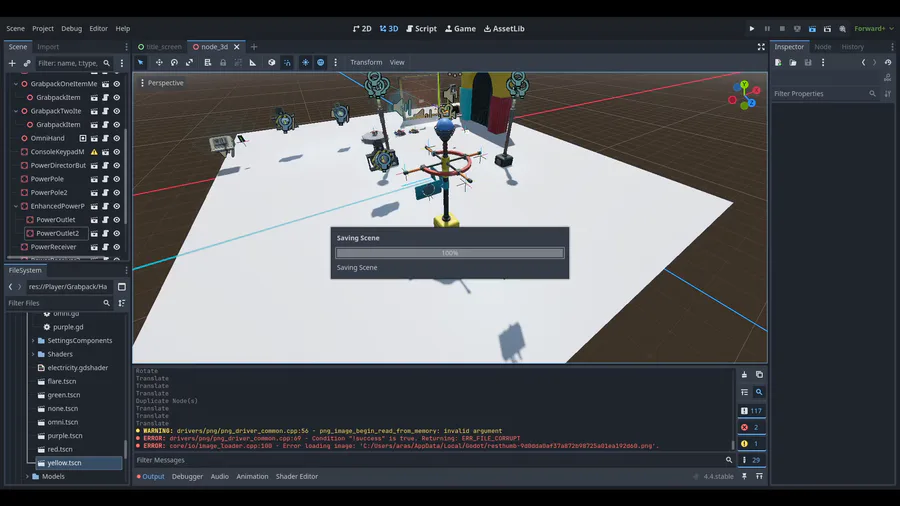Select the Rotate Mode tool

point(174,63)
